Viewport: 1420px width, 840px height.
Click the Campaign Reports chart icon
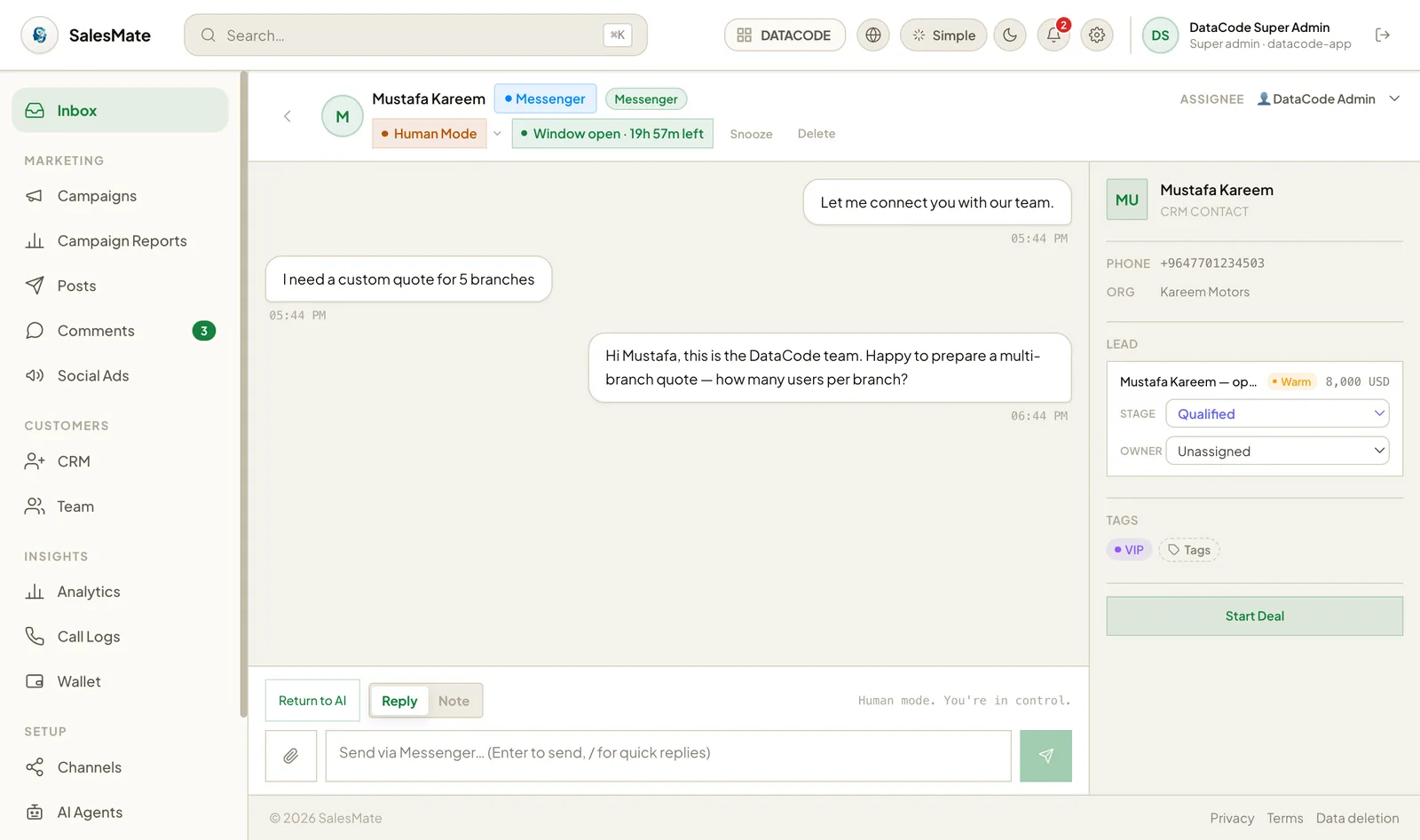35,241
